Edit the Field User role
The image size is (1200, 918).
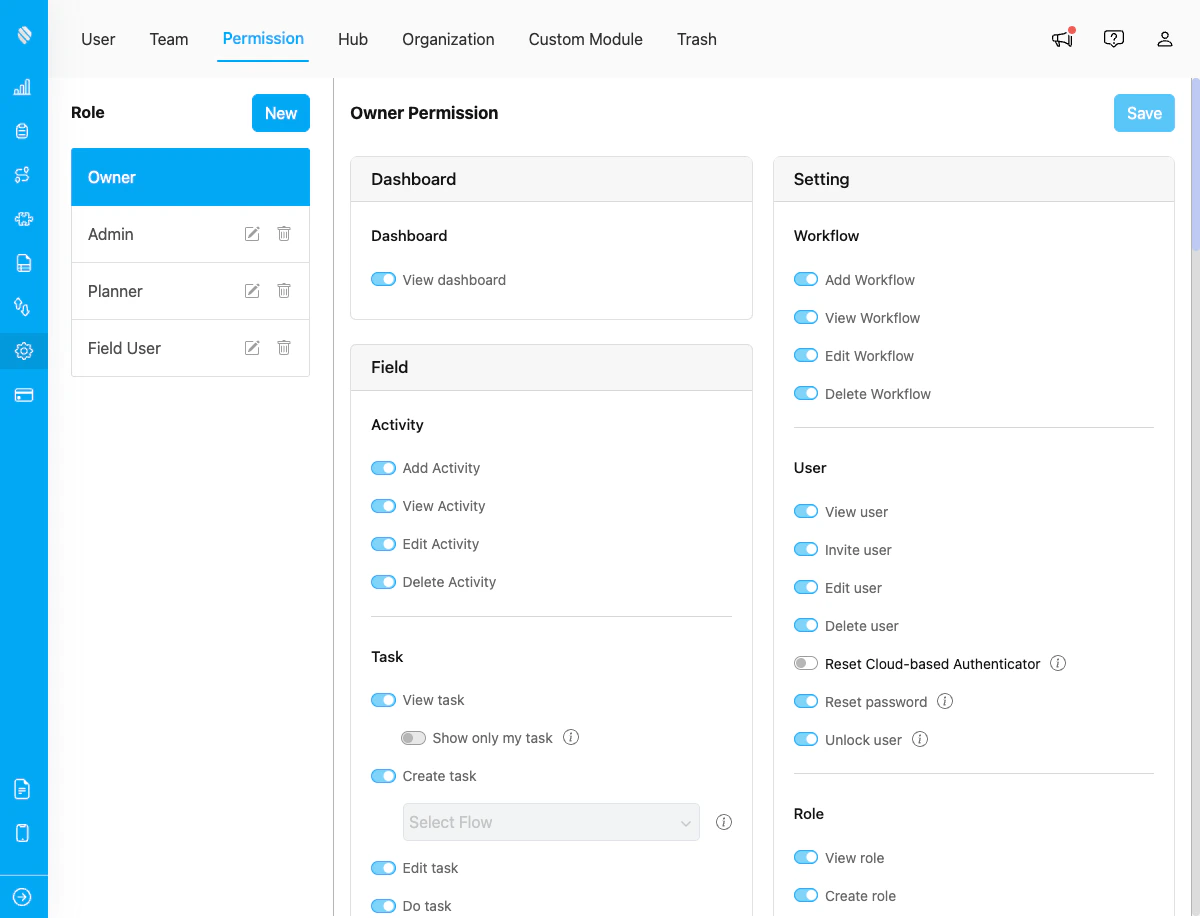coord(252,348)
